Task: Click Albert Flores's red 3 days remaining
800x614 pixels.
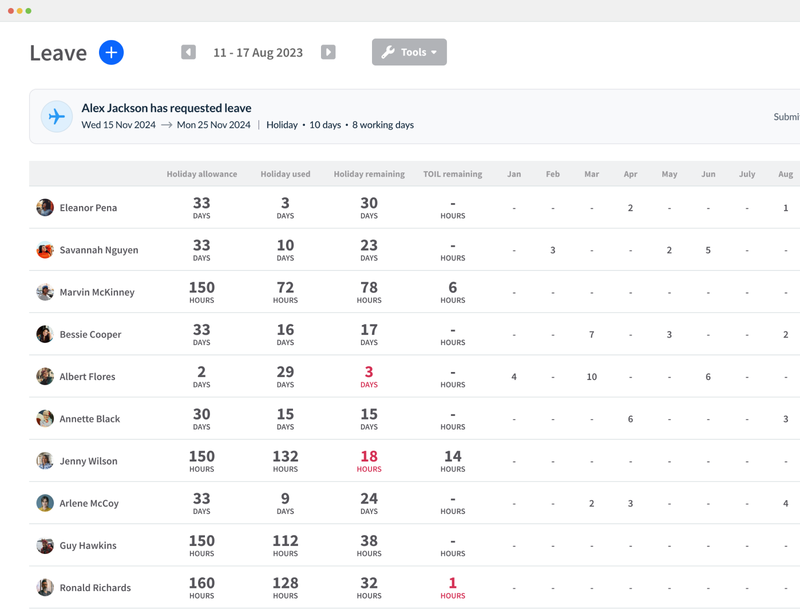Action: (369, 376)
